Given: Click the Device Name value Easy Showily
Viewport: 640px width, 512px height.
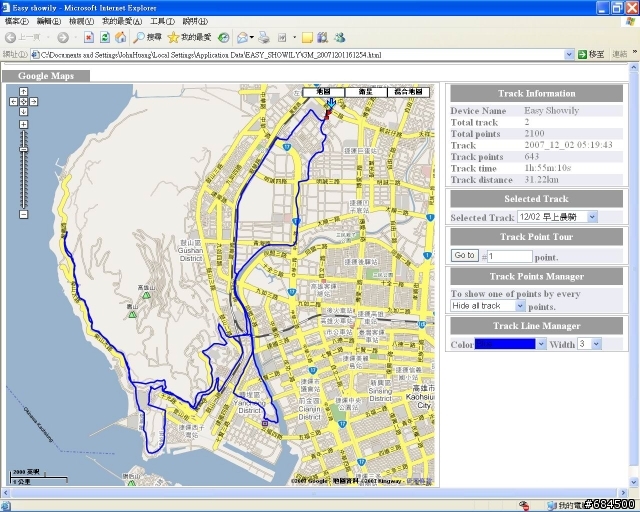Looking at the screenshot, I should [551, 111].
